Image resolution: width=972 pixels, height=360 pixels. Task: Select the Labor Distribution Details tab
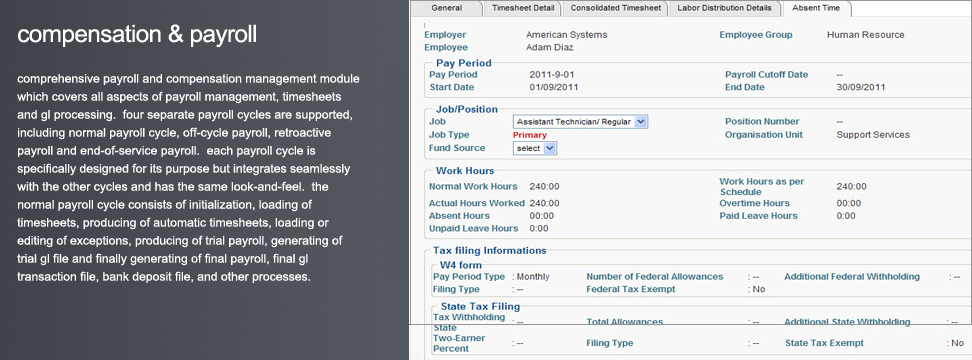pyautogui.click(x=724, y=8)
